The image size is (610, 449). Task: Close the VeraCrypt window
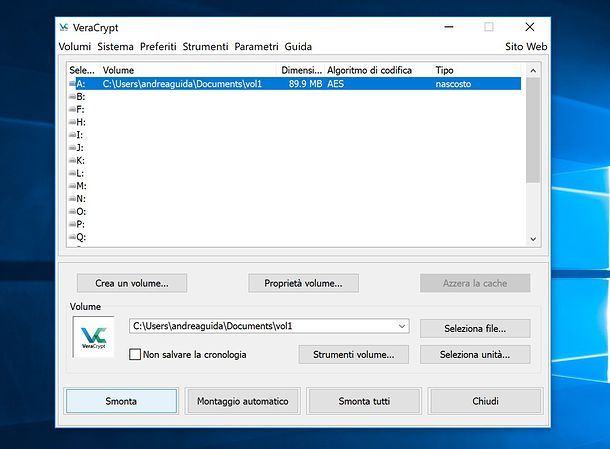tap(529, 27)
